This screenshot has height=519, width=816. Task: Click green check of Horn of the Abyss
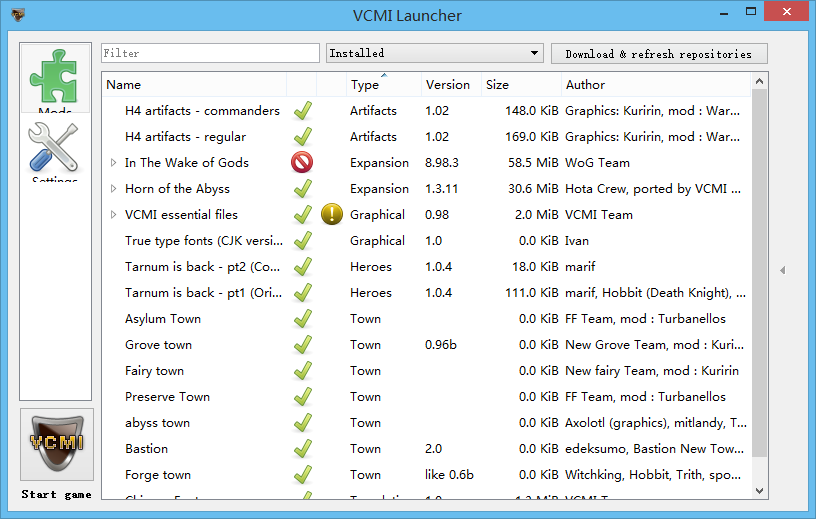(x=302, y=188)
